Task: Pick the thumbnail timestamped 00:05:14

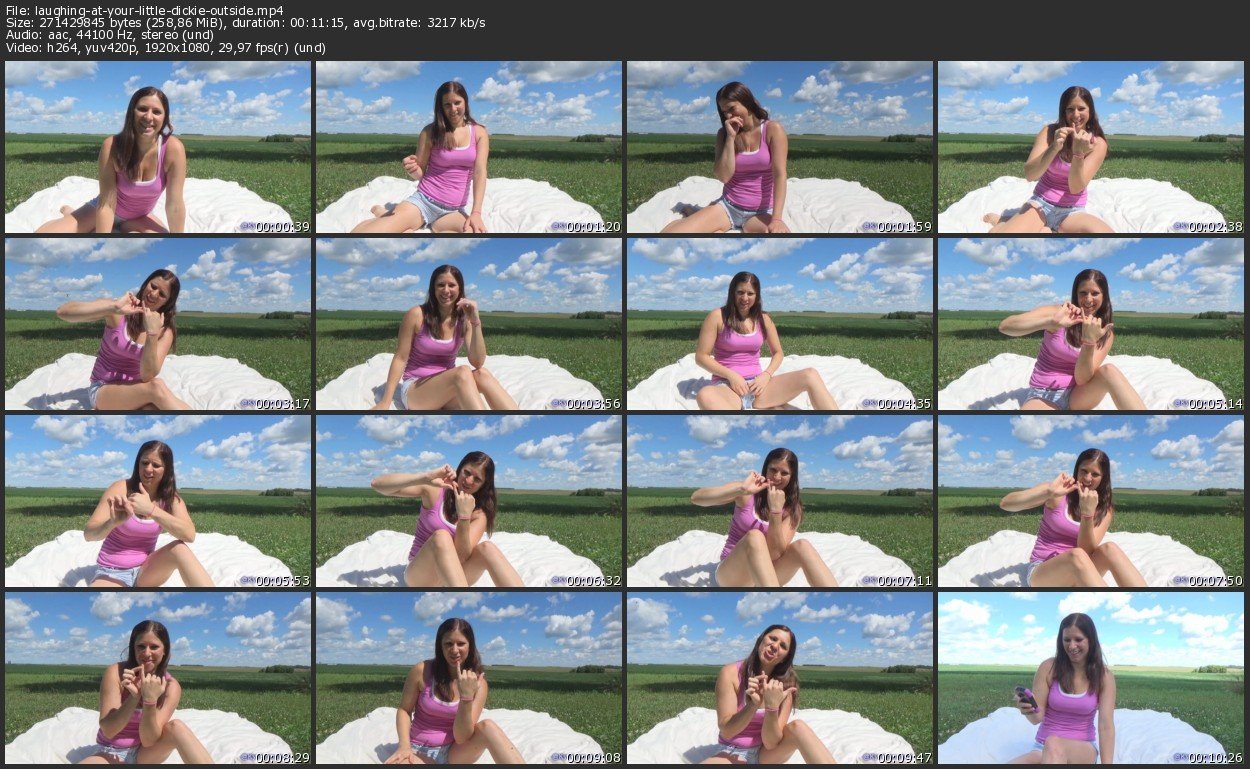Action: pos(1091,324)
